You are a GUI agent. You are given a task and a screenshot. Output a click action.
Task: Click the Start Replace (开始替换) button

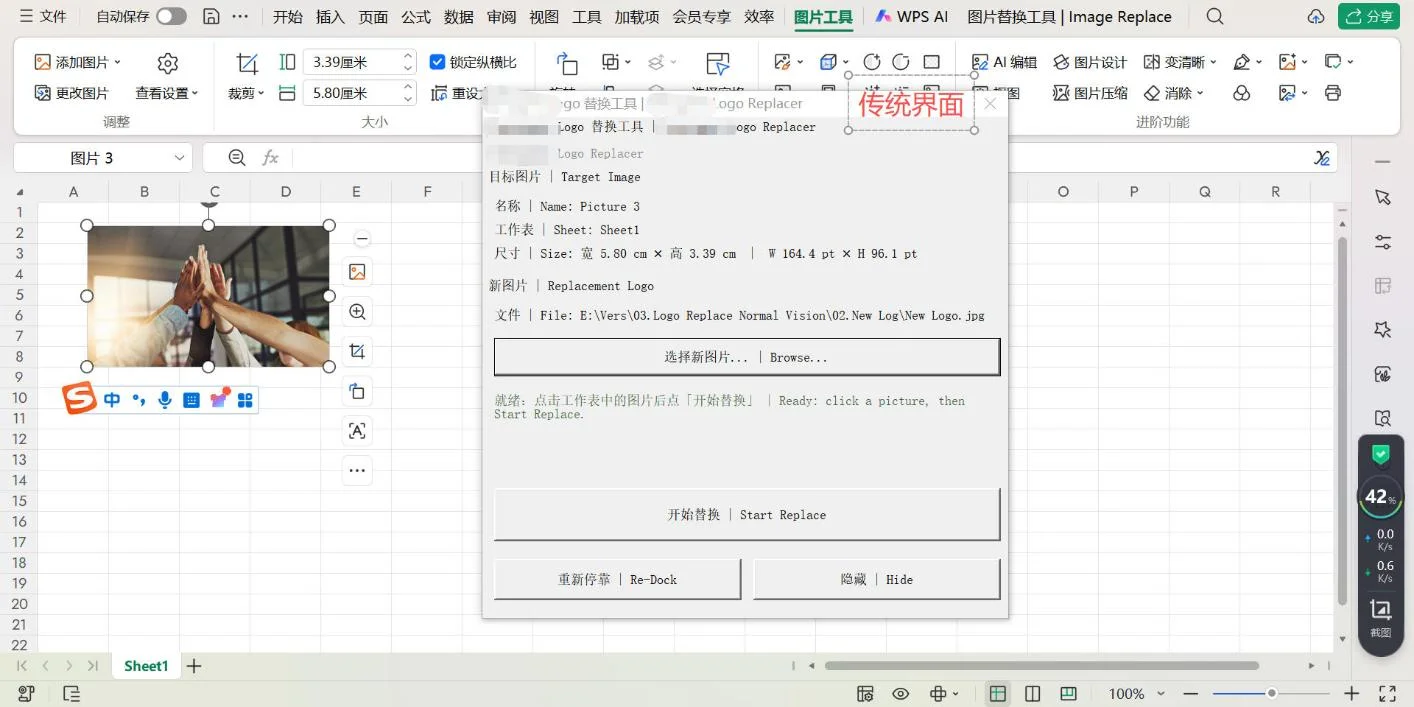coord(747,514)
